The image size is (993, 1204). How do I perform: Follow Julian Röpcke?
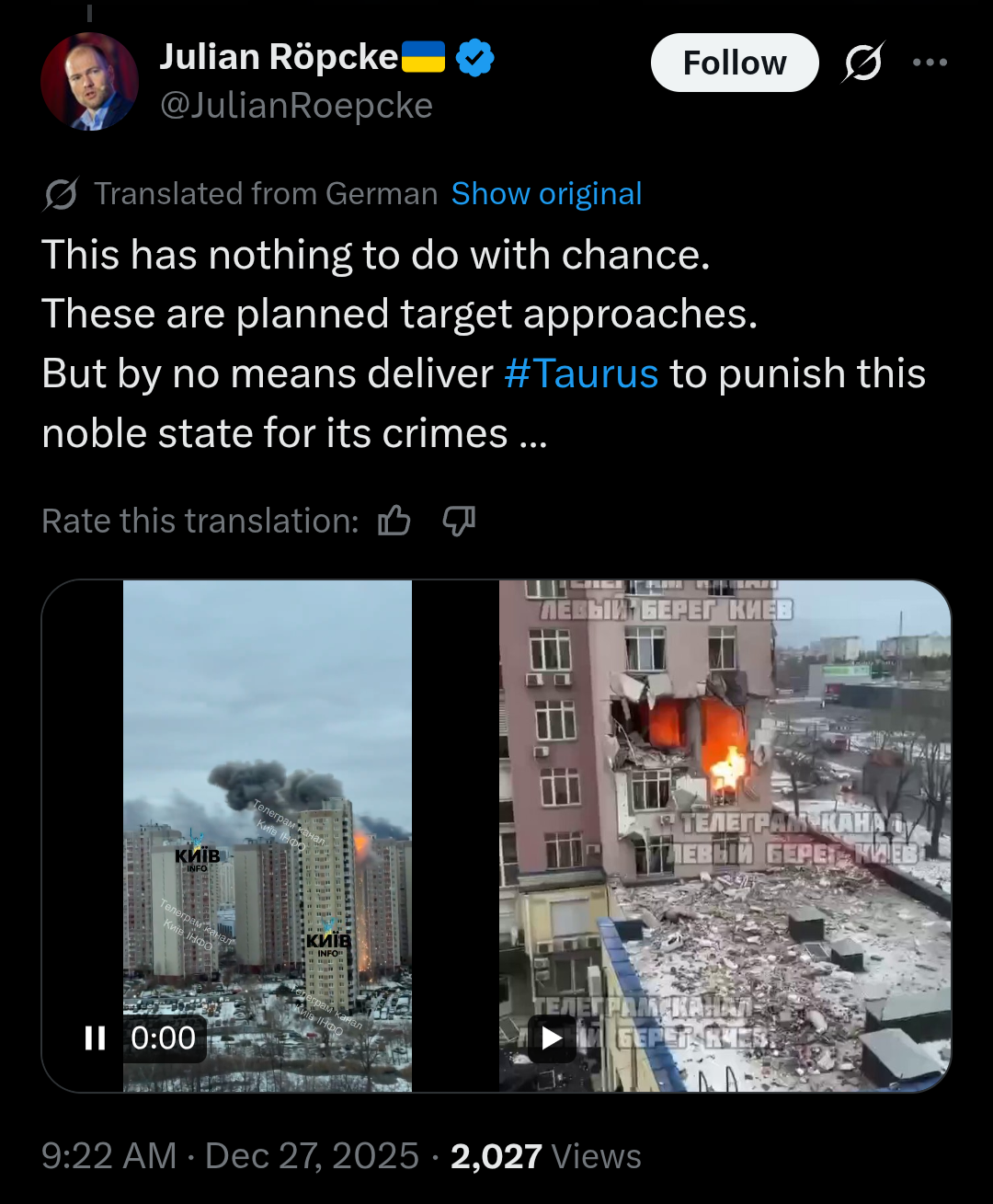[x=735, y=63]
